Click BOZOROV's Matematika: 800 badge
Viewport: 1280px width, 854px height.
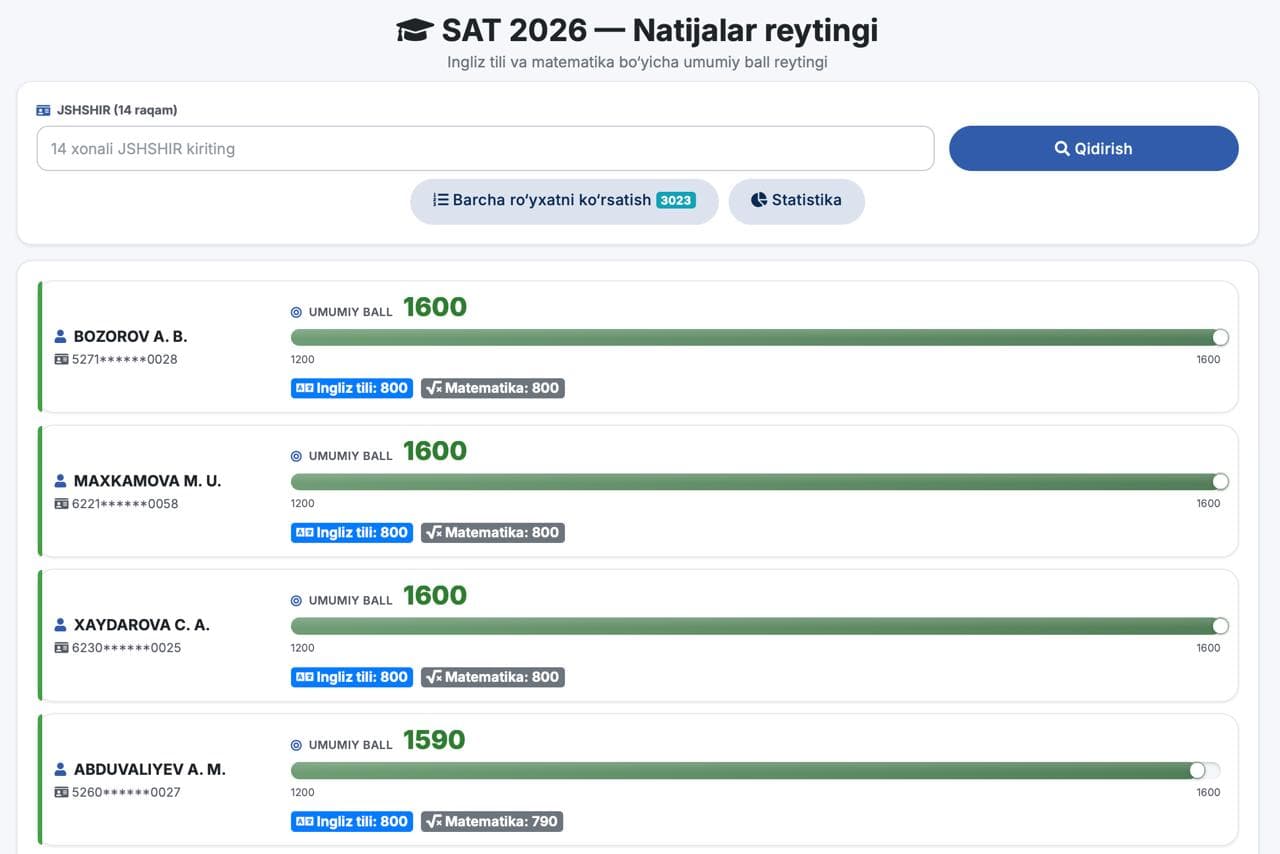tap(493, 388)
